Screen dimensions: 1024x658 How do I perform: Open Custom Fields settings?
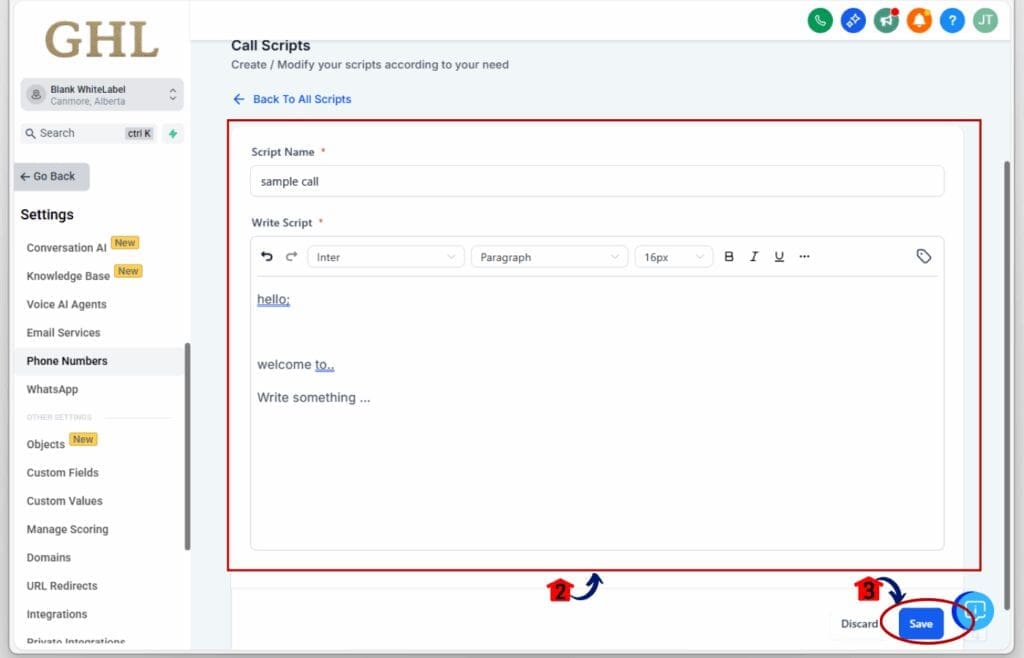pos(63,473)
